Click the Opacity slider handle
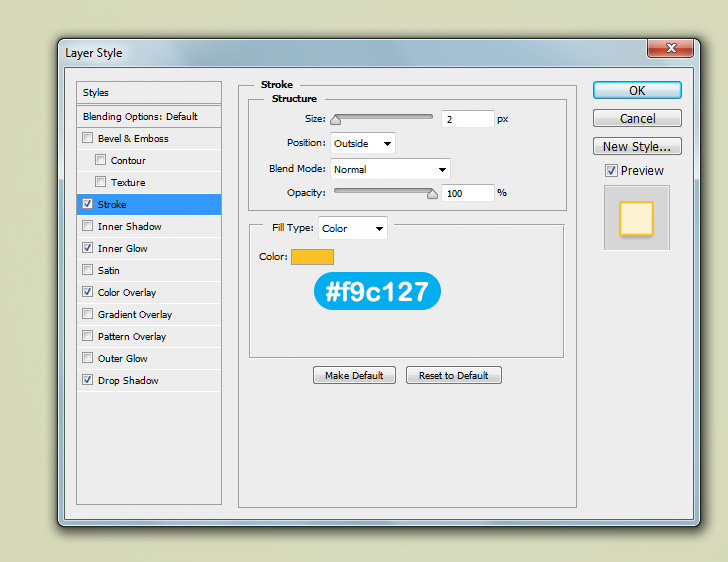The width and height of the screenshot is (728, 562). (432, 194)
